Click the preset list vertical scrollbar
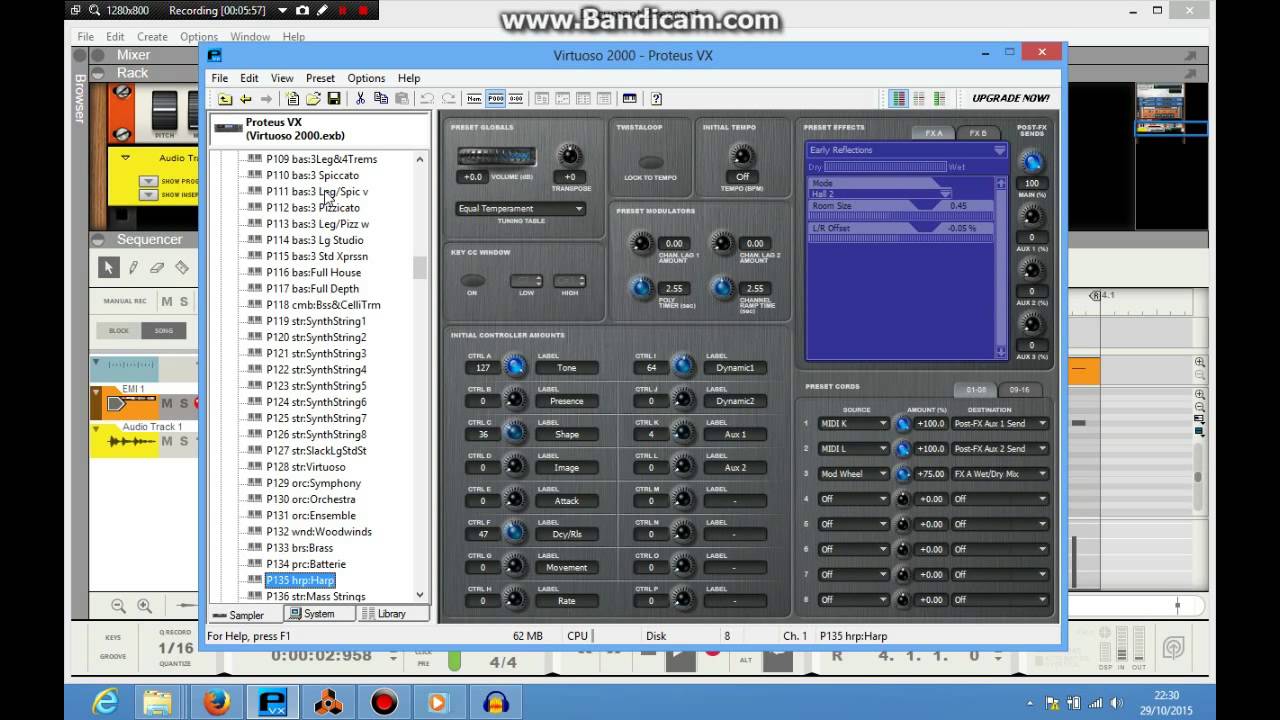Image resolution: width=1280 pixels, height=720 pixels. 420,376
